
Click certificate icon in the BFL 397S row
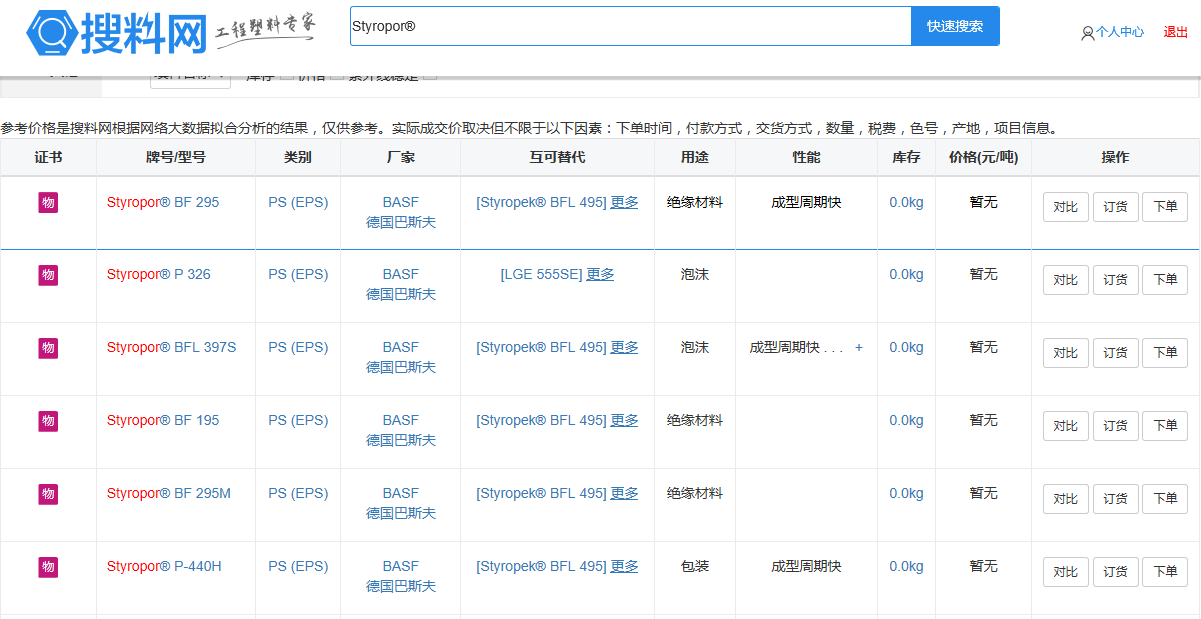(48, 348)
